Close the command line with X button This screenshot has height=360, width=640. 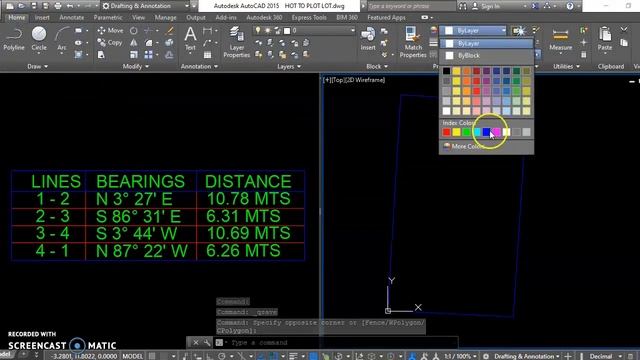coord(196,342)
